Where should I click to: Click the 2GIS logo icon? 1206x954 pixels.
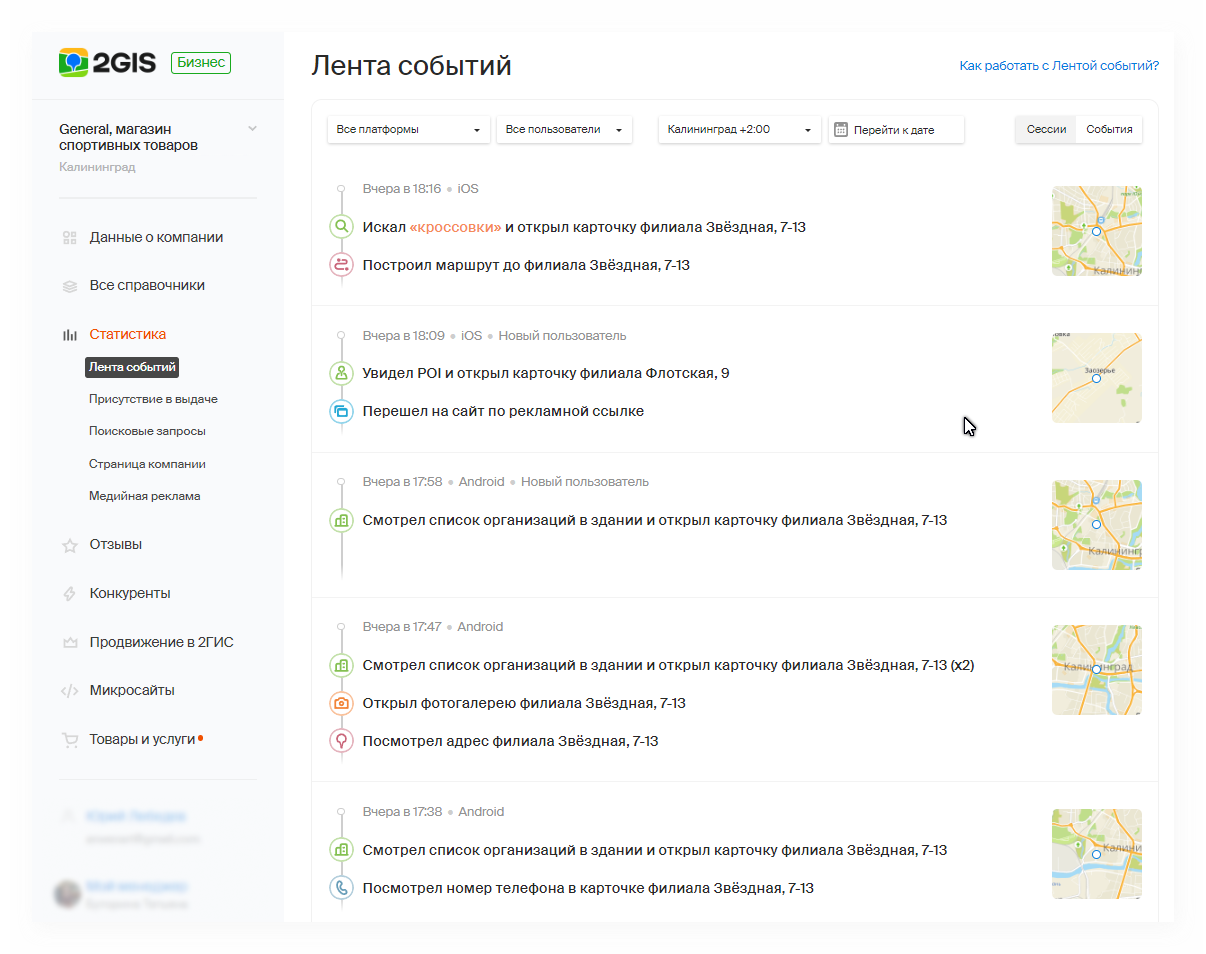(x=73, y=63)
